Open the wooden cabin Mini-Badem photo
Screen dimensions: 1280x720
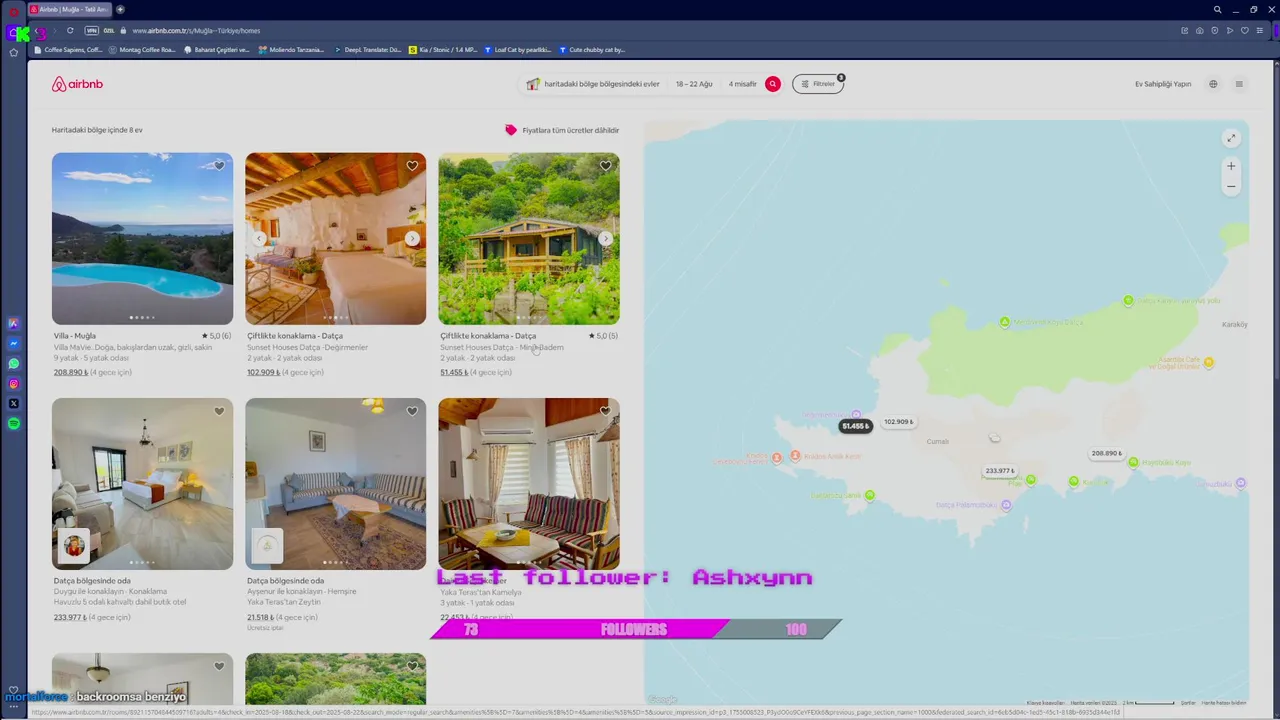528,238
